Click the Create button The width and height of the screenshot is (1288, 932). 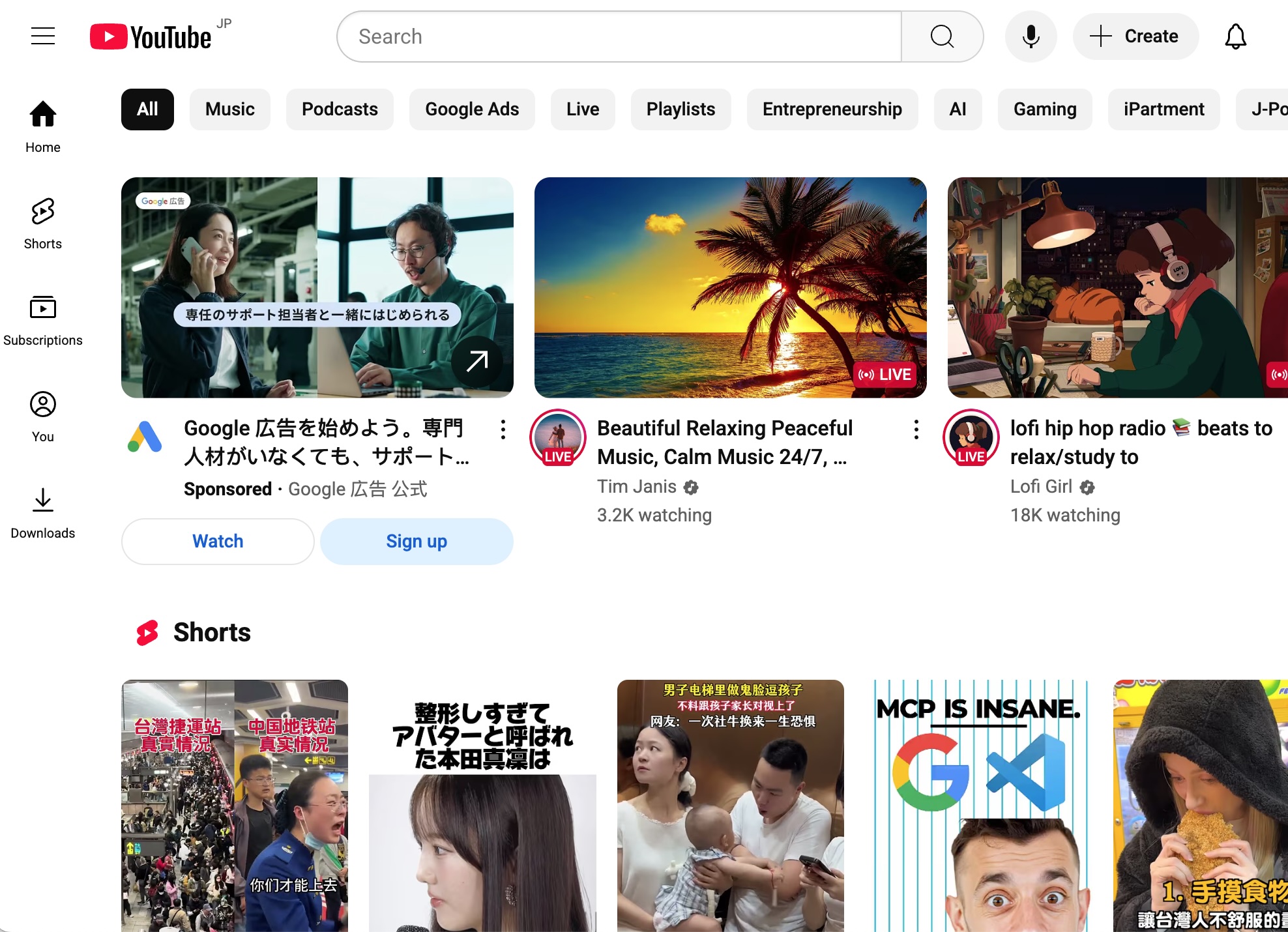click(x=1135, y=36)
